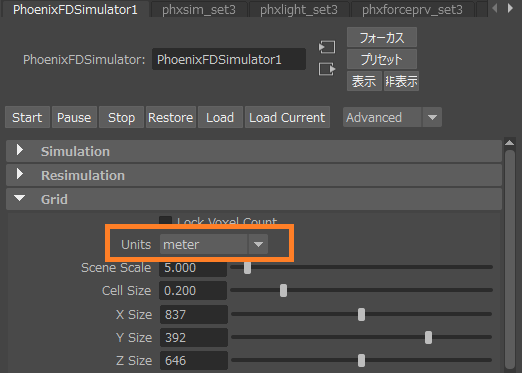Collapse the Grid section
This screenshot has width=522, height=373.
coord(254,199)
